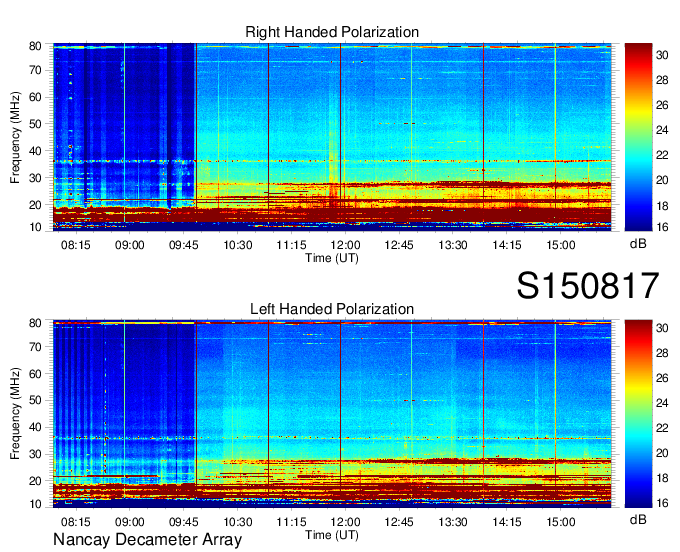Click 12:00 tick on Right Handed time axis
Viewport: 680px width, 552px height.
345,245
